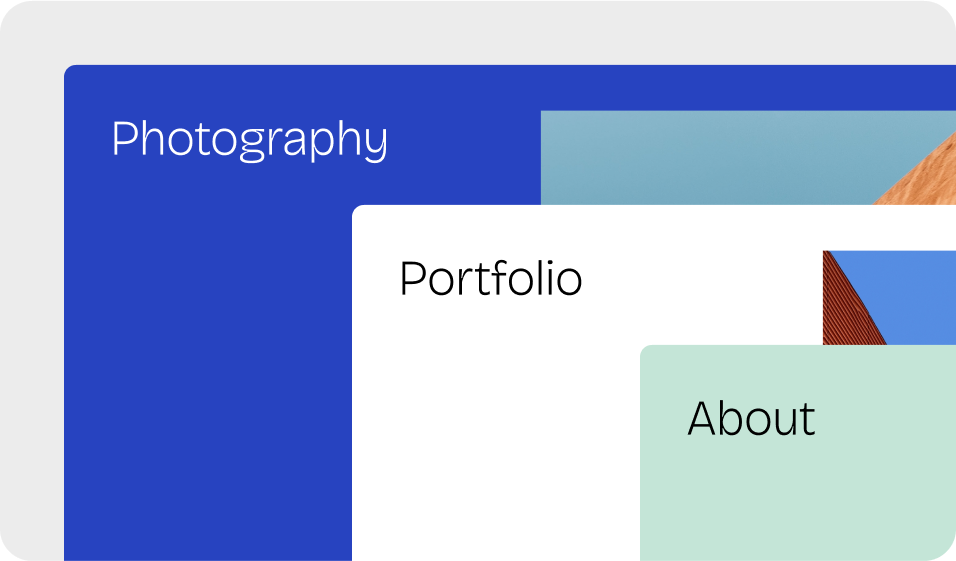Open the sky photo in Photography card
The width and height of the screenshot is (956, 561).
pyautogui.click(x=700, y=155)
